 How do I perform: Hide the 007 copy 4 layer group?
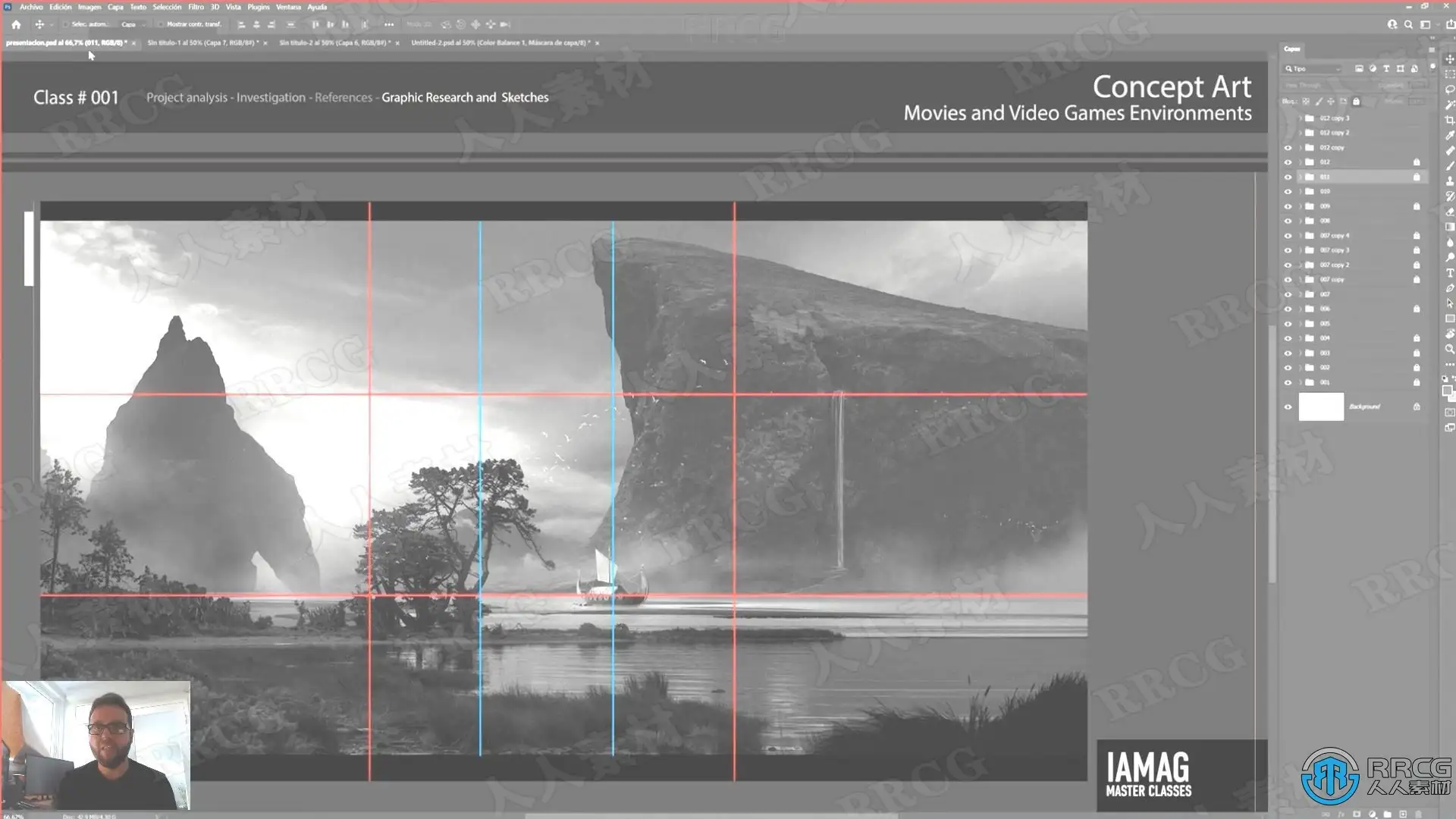point(1288,236)
